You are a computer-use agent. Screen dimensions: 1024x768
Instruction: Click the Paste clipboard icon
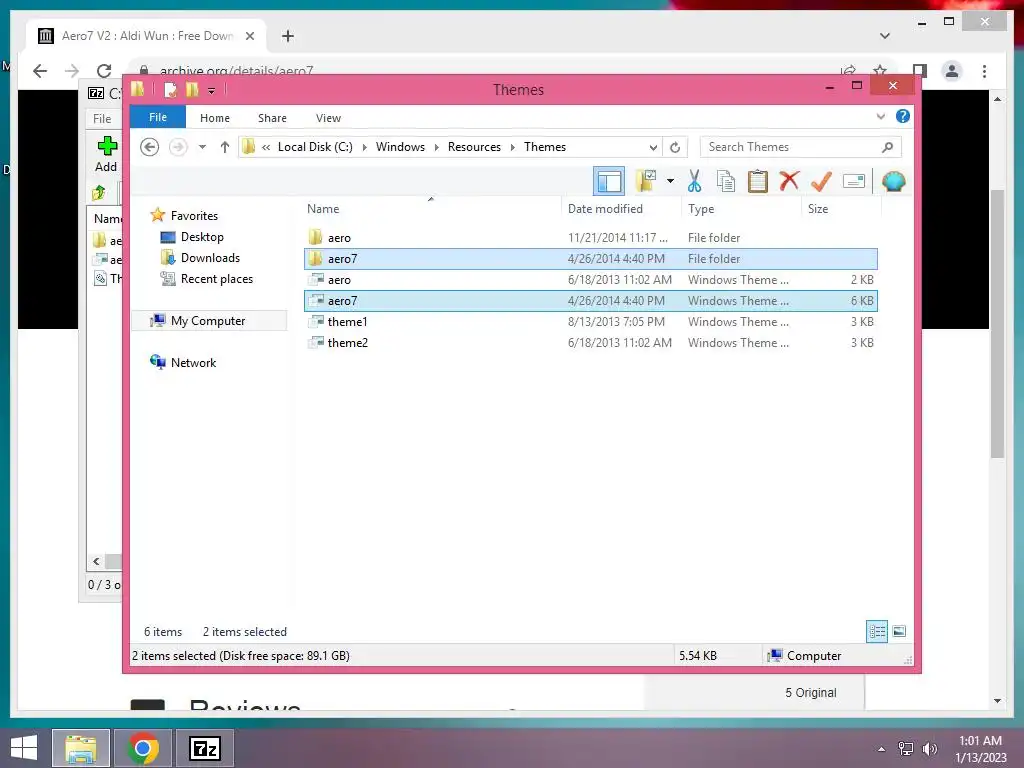click(x=758, y=181)
